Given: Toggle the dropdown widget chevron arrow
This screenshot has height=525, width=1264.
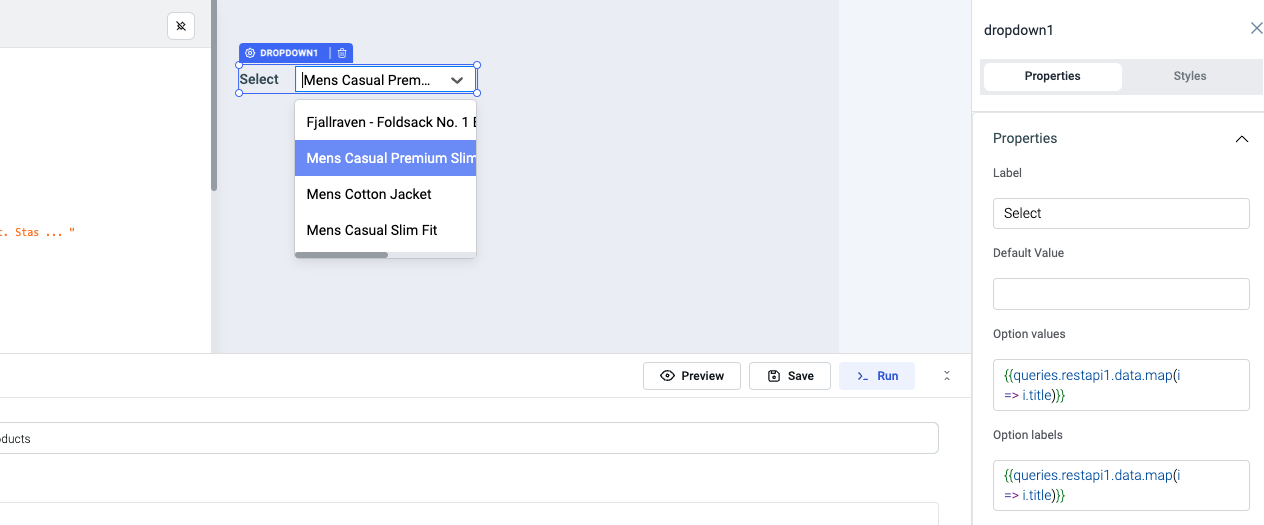Looking at the screenshot, I should (x=457, y=80).
